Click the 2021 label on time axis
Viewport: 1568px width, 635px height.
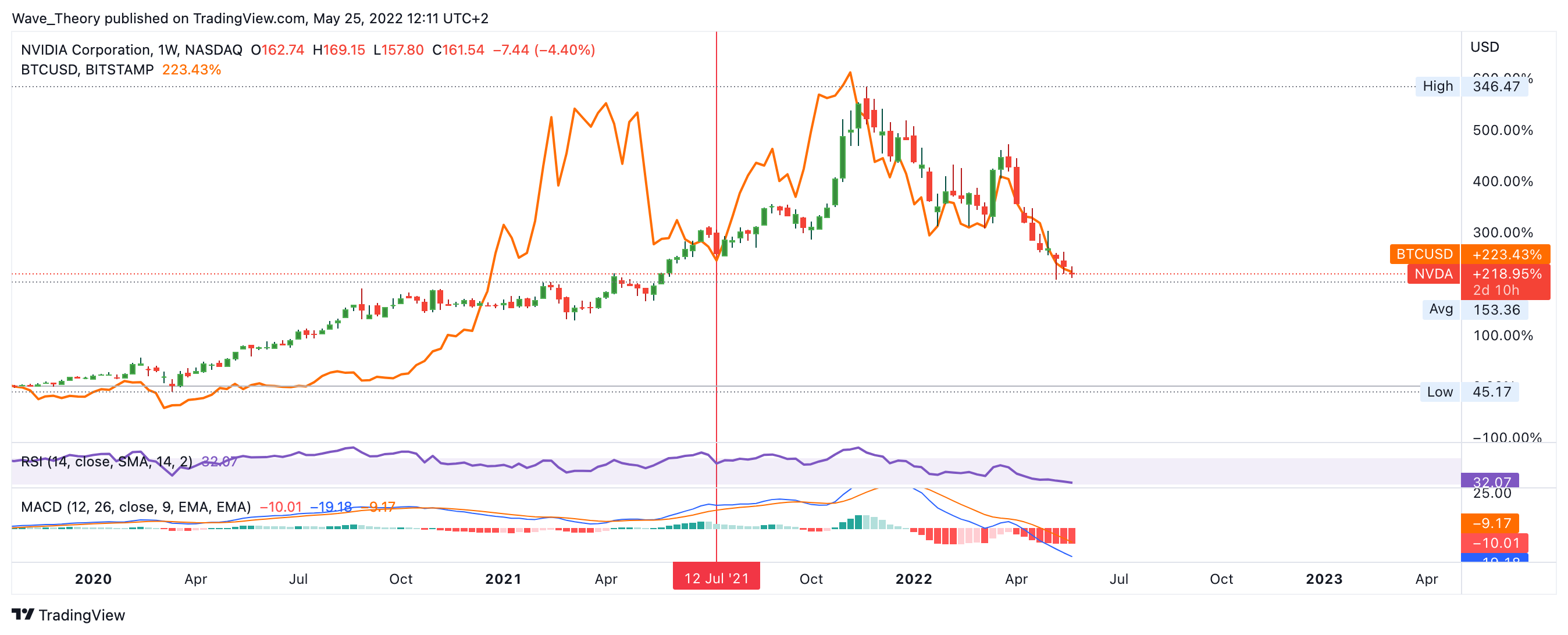503,579
